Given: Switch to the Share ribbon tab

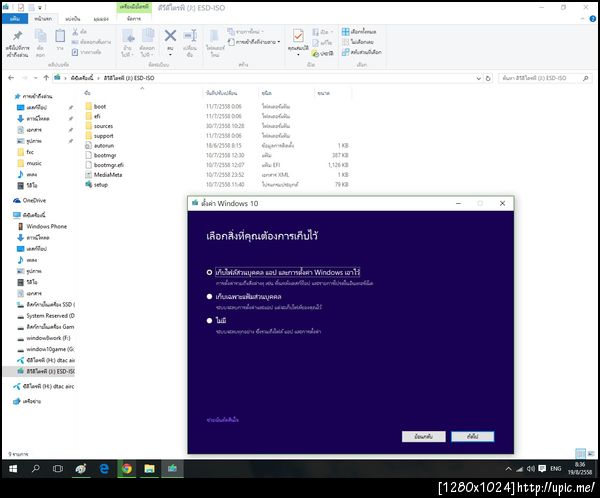Looking at the screenshot, I should 72,18.
